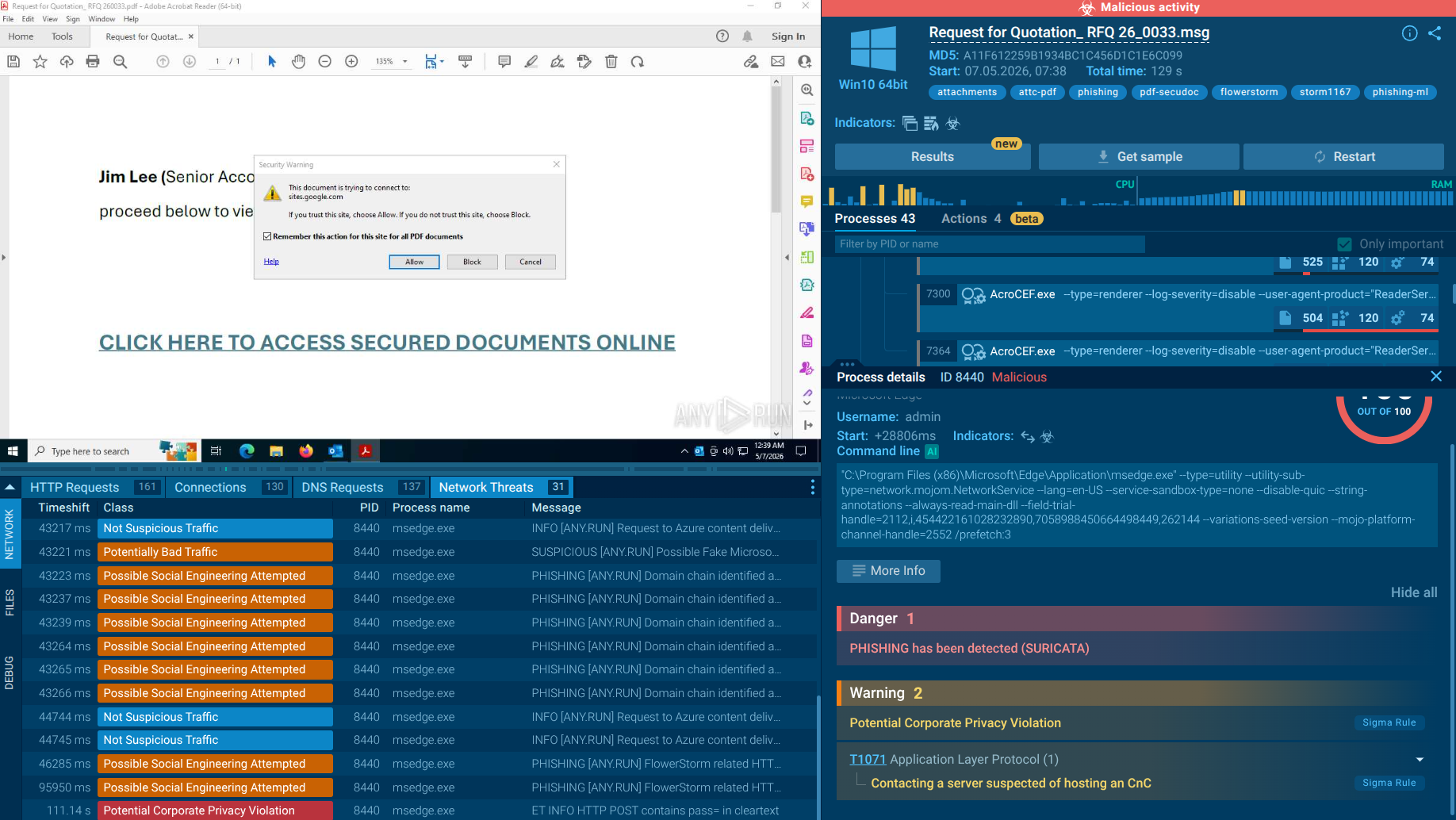
Task: Switch to the Tools tab in Acrobat
Action: tap(62, 36)
